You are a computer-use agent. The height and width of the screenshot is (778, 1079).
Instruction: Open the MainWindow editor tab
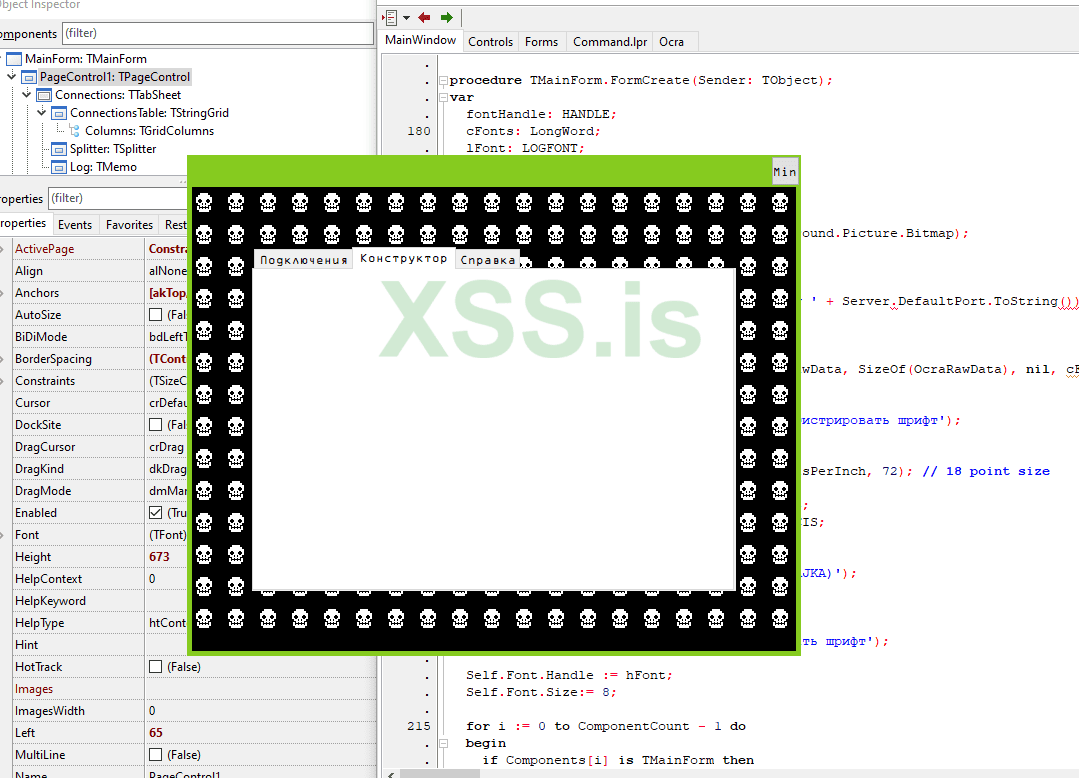tap(420, 40)
